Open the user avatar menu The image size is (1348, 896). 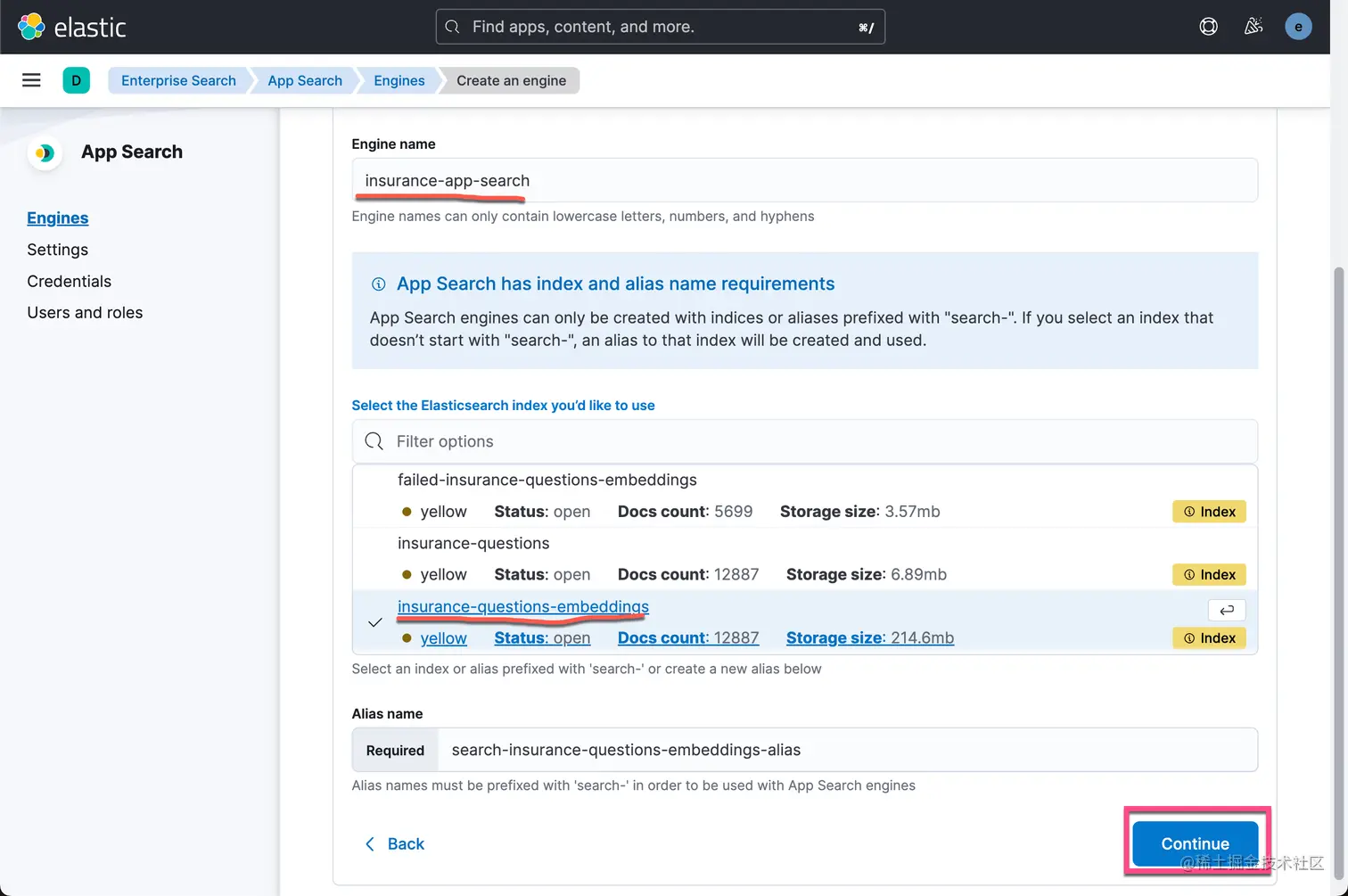point(1298,27)
